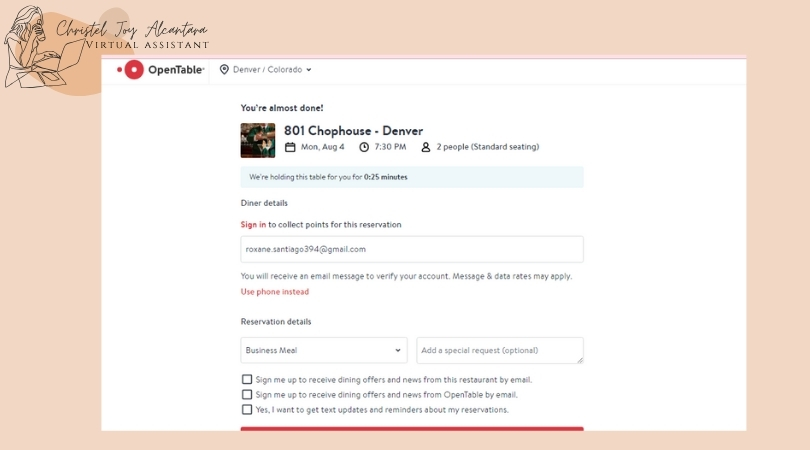Click the OpenTable logo
810x450 pixels.
[x=161, y=69]
